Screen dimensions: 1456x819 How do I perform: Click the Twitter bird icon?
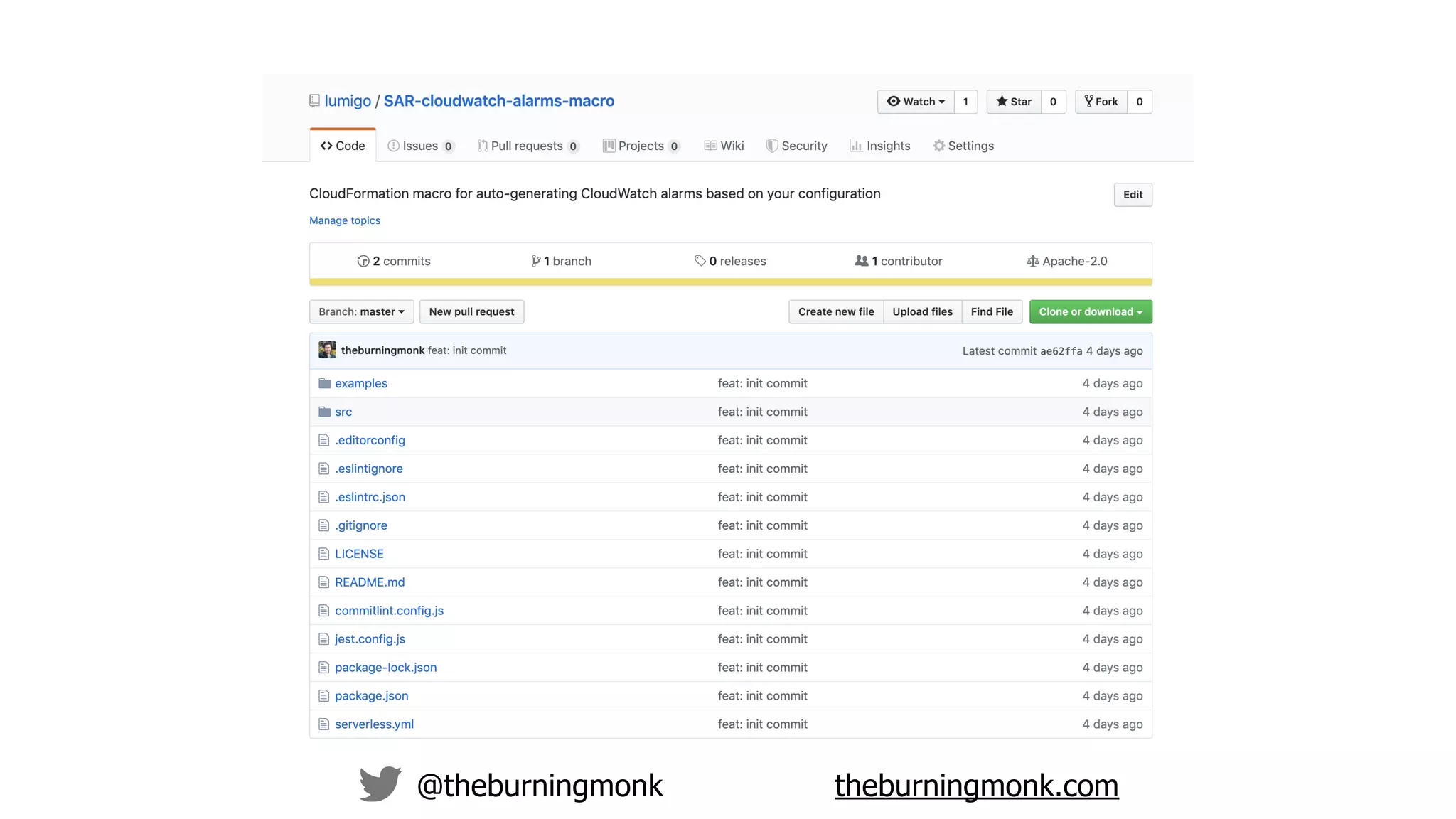point(380,784)
